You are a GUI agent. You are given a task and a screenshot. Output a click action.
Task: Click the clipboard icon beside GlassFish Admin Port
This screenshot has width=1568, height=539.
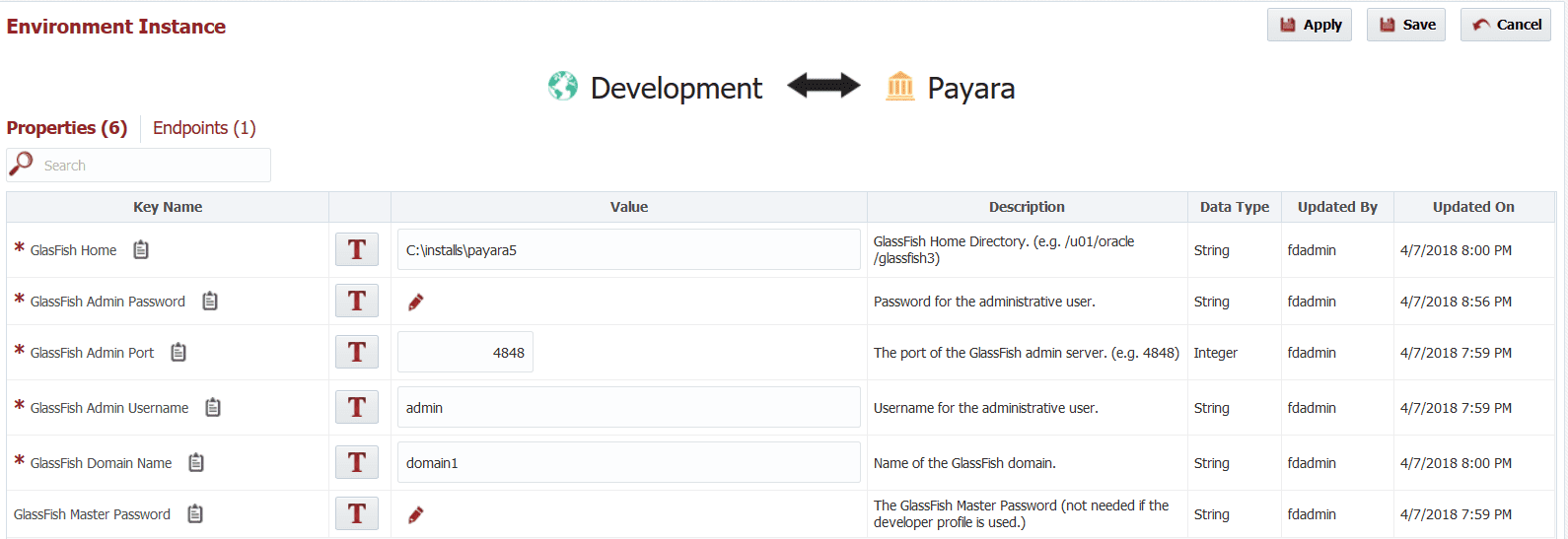click(x=178, y=353)
